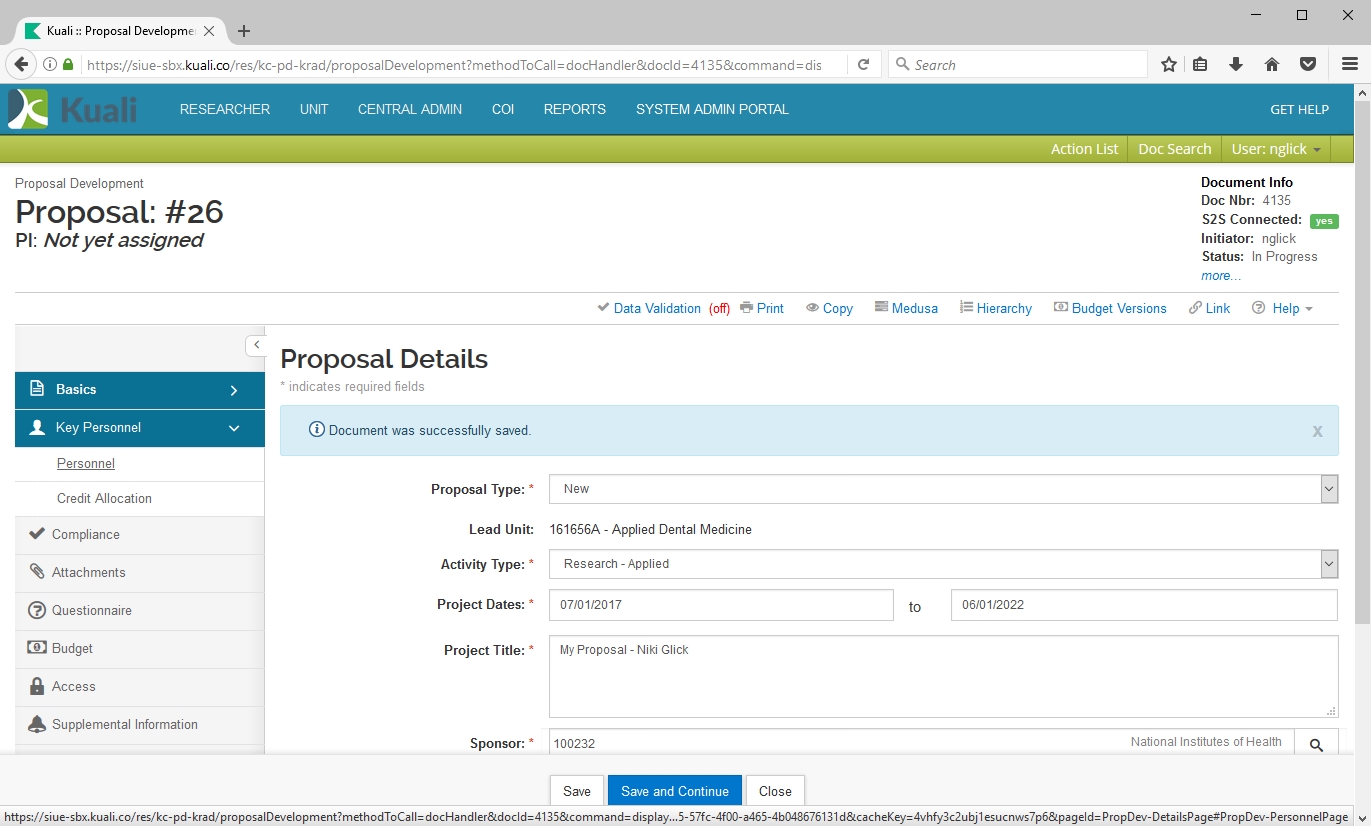Dismiss the successfully saved message
Viewport: 1371px width, 826px height.
(1317, 431)
